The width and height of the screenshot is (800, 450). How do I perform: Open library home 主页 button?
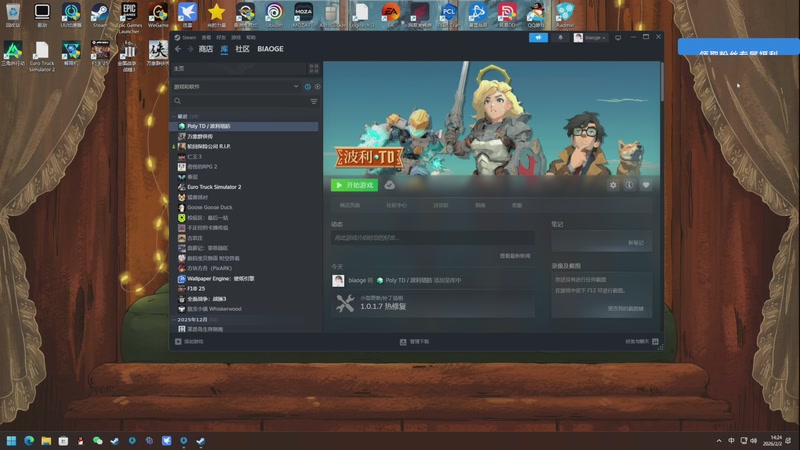tap(238, 68)
